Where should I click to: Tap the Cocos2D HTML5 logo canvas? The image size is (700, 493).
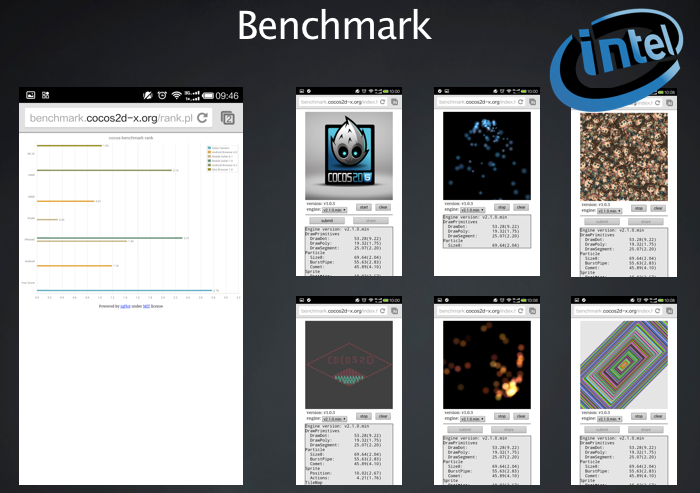(x=349, y=156)
